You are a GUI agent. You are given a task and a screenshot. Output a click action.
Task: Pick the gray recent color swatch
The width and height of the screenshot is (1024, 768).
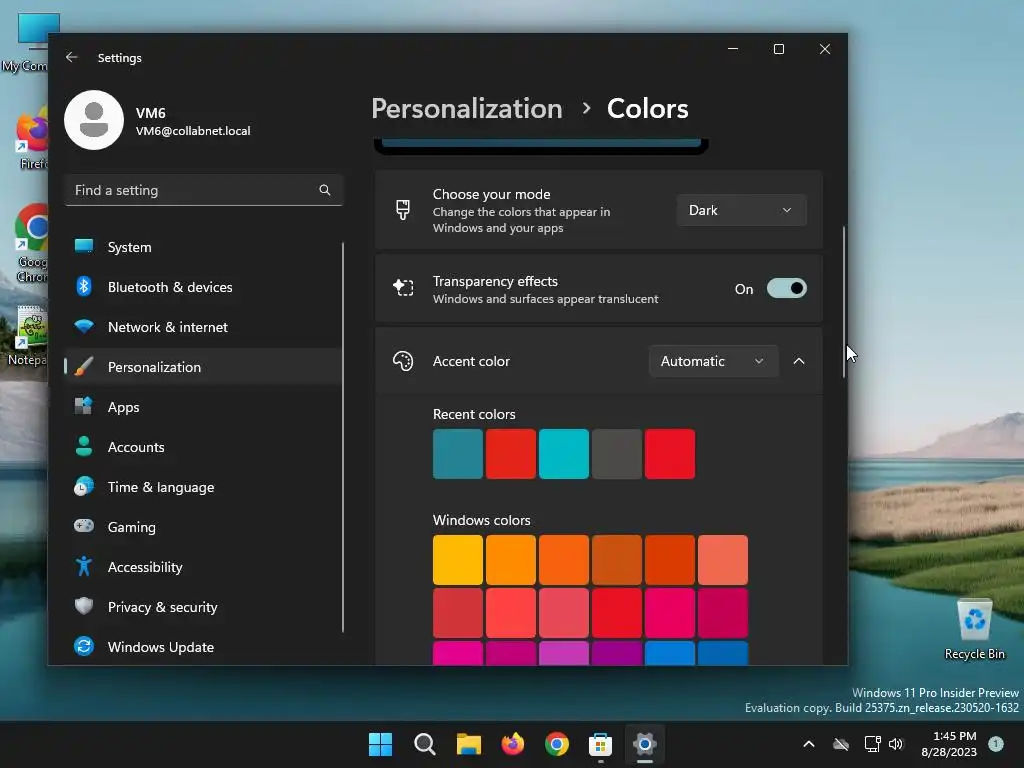click(x=616, y=454)
